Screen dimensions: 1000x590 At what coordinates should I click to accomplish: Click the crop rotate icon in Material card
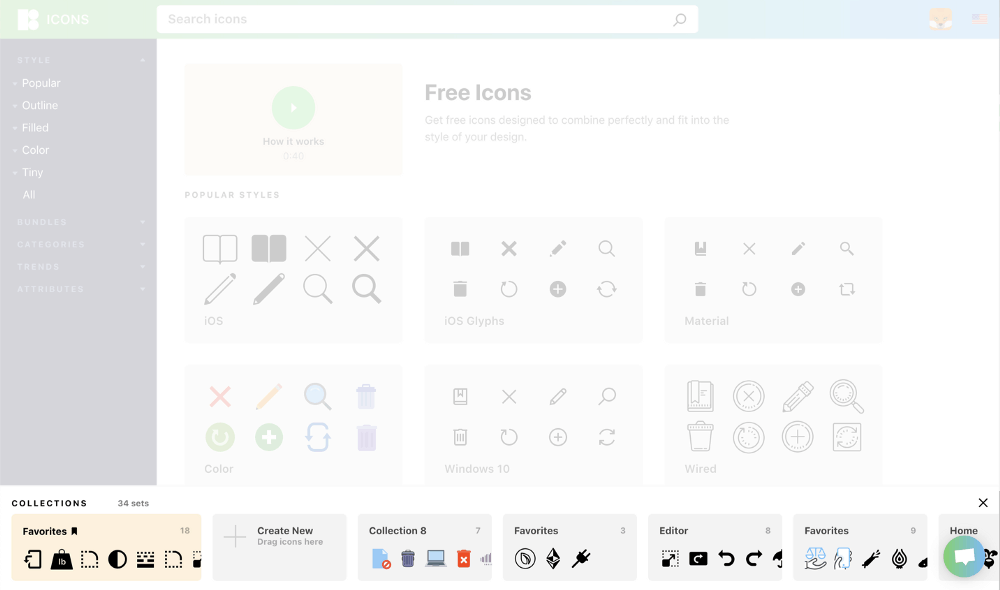[x=847, y=290]
